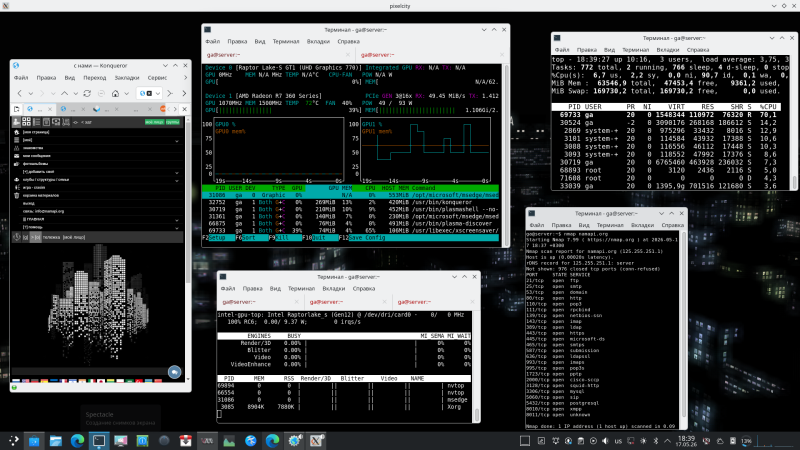
Task: Open the file manager from the taskbar
Action: [56, 440]
